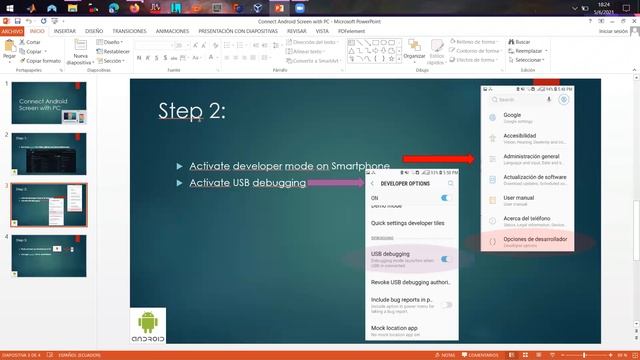
Task: Click Restablecer in Diapositivas group
Action: pyautogui.click(x=113, y=51)
